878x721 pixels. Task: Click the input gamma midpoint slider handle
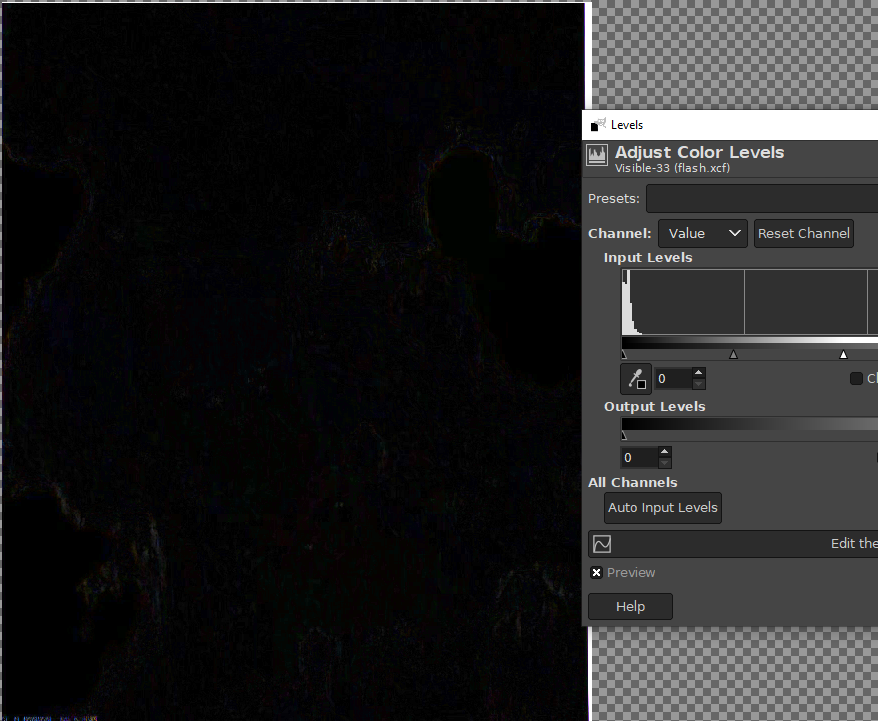click(734, 354)
